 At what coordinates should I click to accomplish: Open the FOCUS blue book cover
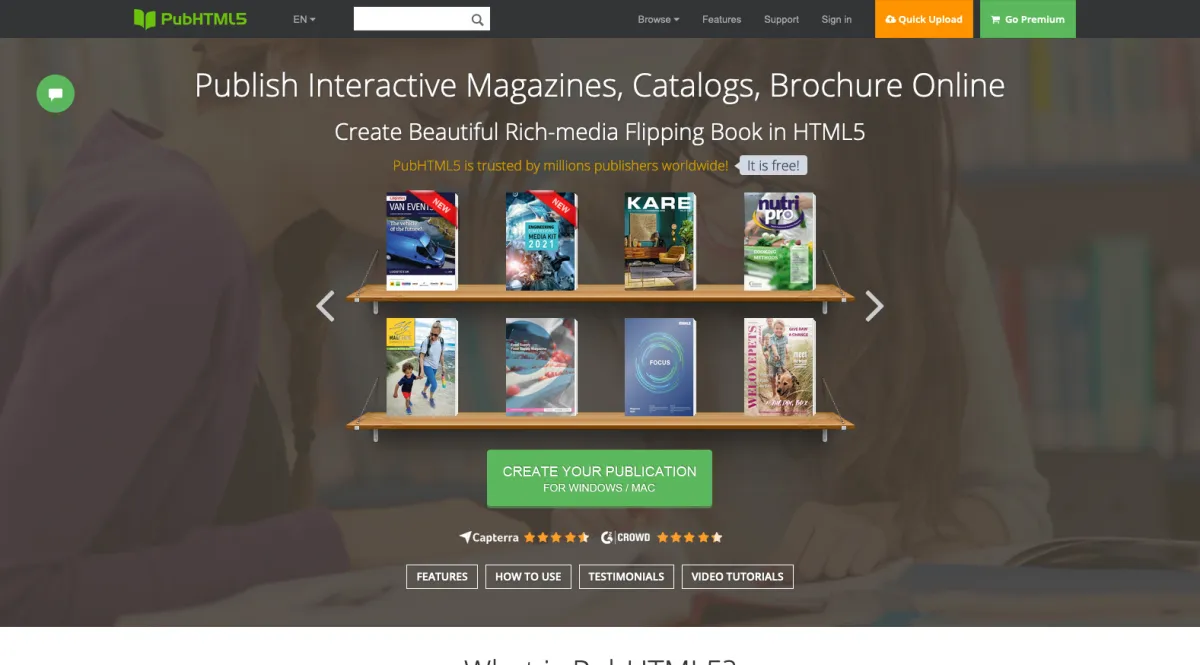[x=660, y=367]
